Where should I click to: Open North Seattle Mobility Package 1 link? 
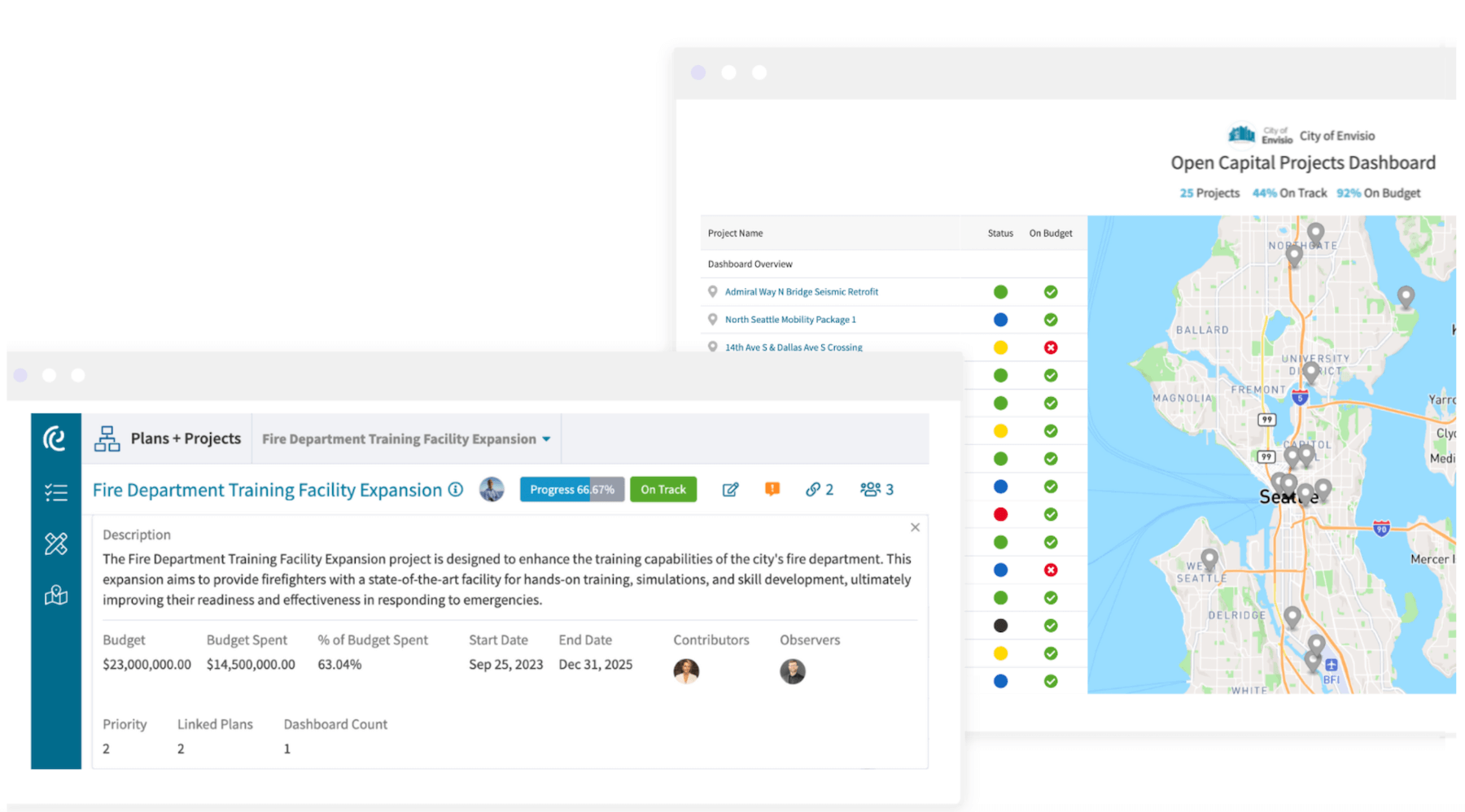point(790,319)
